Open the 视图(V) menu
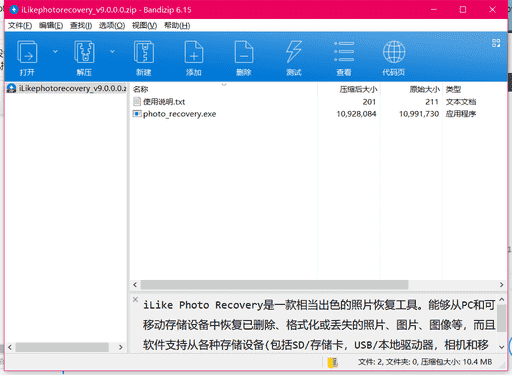This screenshot has width=512, height=375. 144,26
